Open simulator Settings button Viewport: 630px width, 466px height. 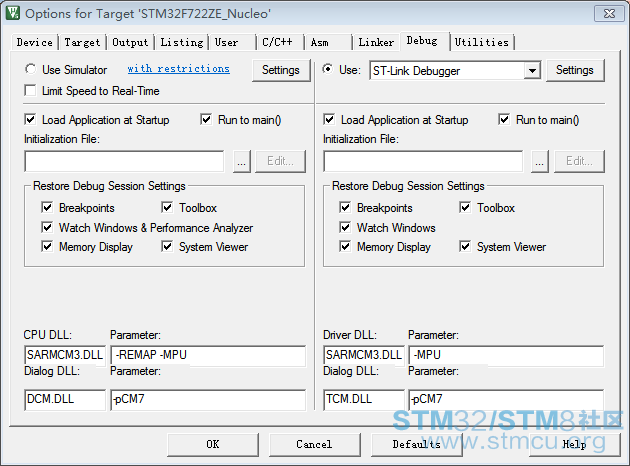281,70
